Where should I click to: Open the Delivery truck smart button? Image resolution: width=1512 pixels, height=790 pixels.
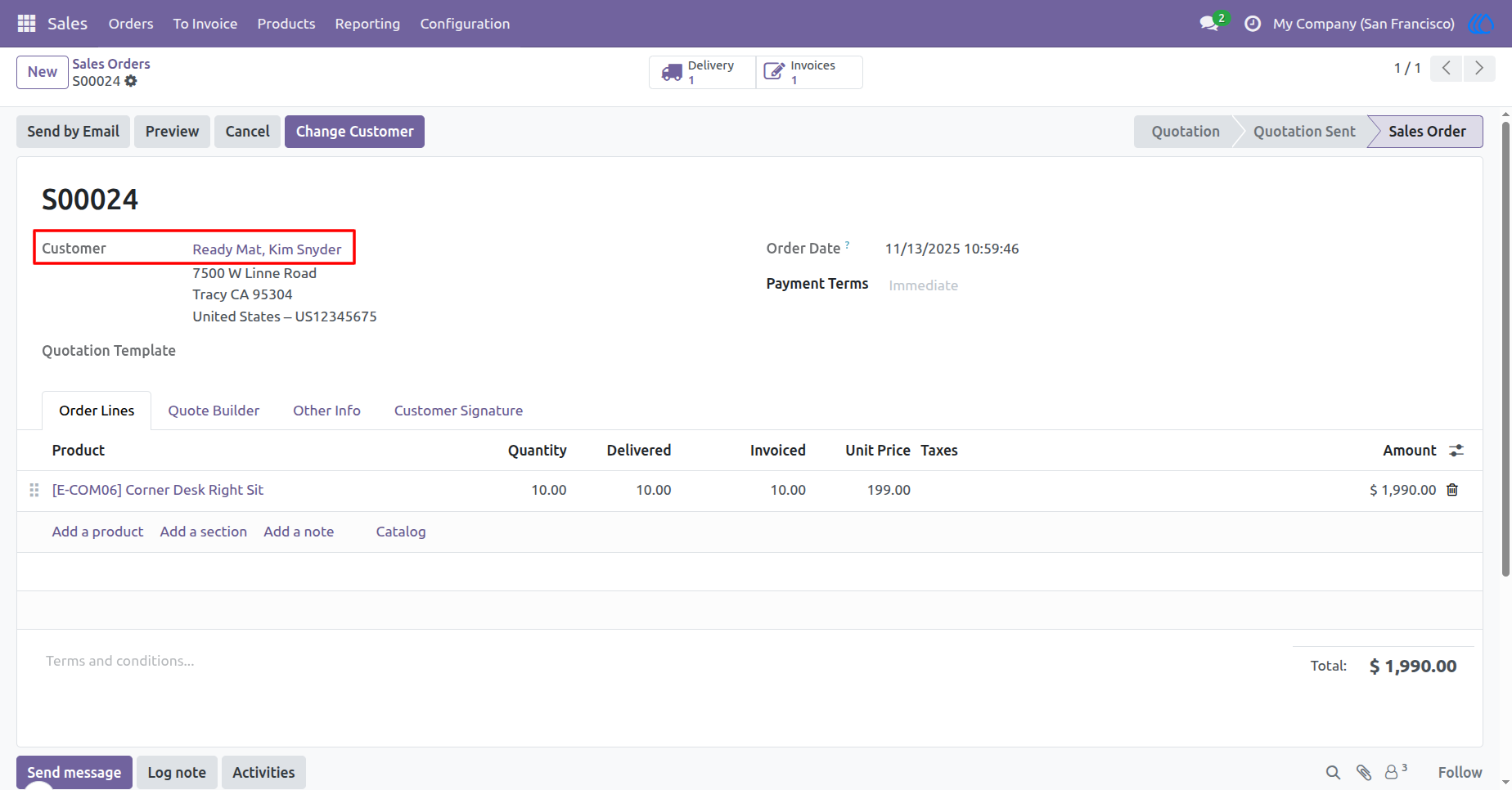point(702,72)
